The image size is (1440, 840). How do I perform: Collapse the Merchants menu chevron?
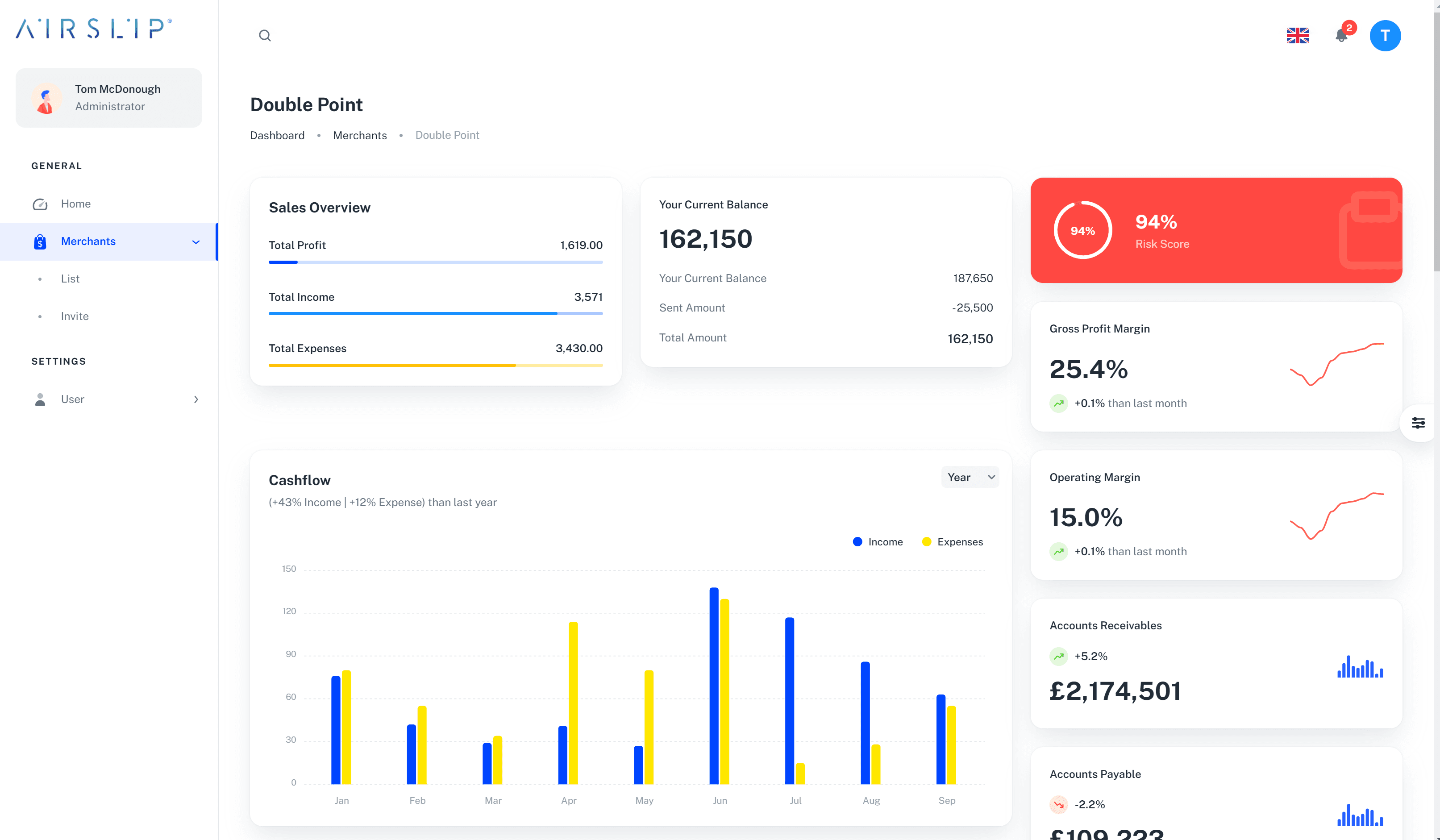196,242
